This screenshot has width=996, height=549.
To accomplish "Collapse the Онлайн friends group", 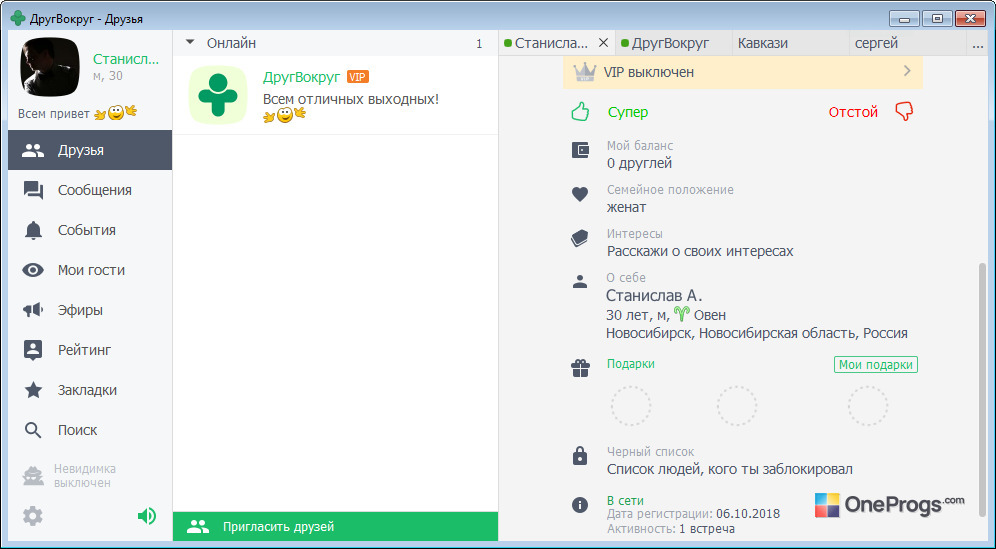I will 189,43.
